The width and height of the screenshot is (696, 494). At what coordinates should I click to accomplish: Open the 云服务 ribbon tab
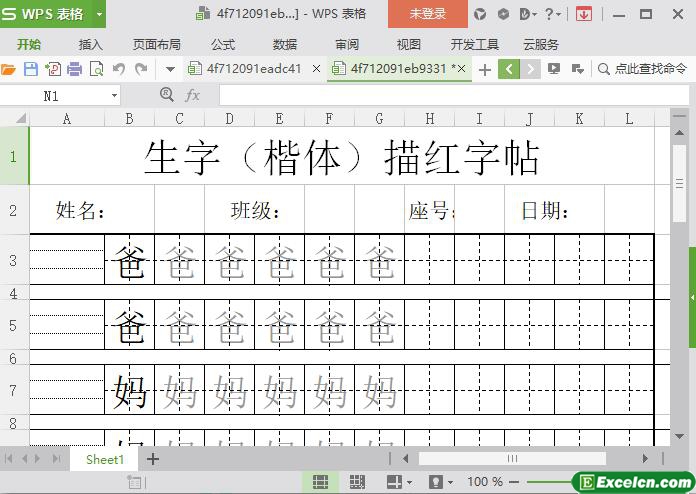(x=541, y=44)
